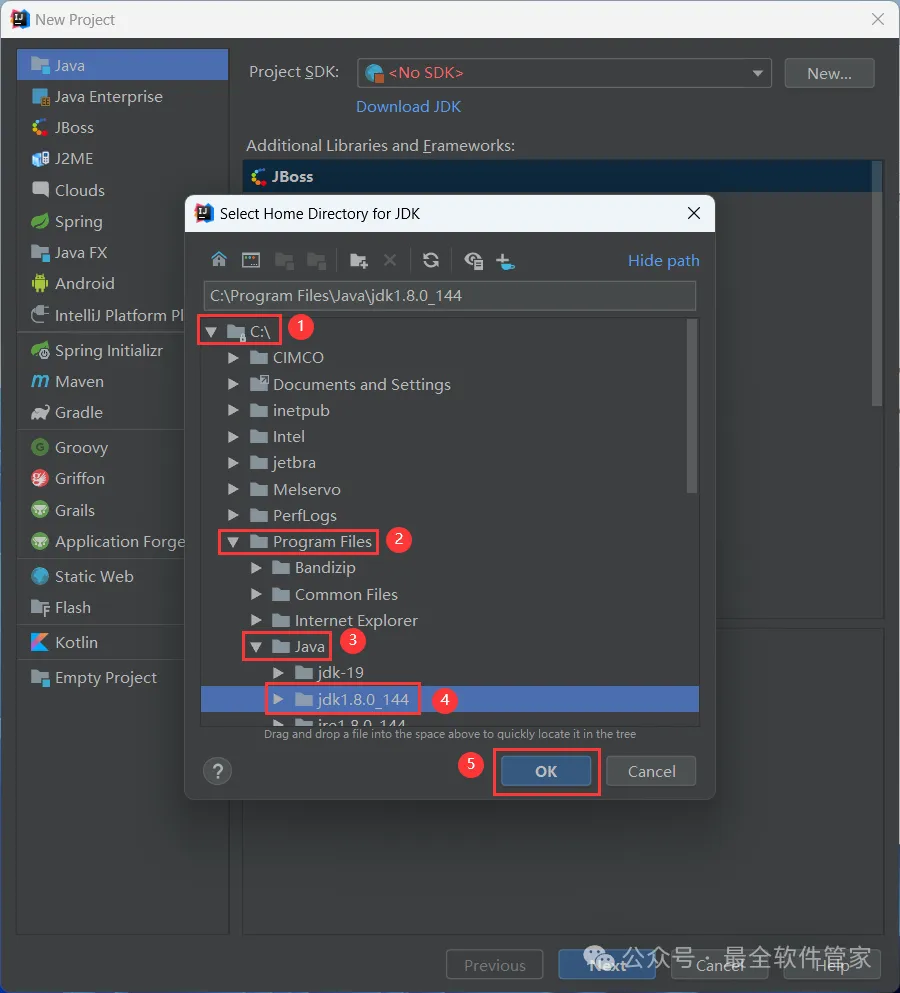Click Previous button in New Project window

[495, 965]
